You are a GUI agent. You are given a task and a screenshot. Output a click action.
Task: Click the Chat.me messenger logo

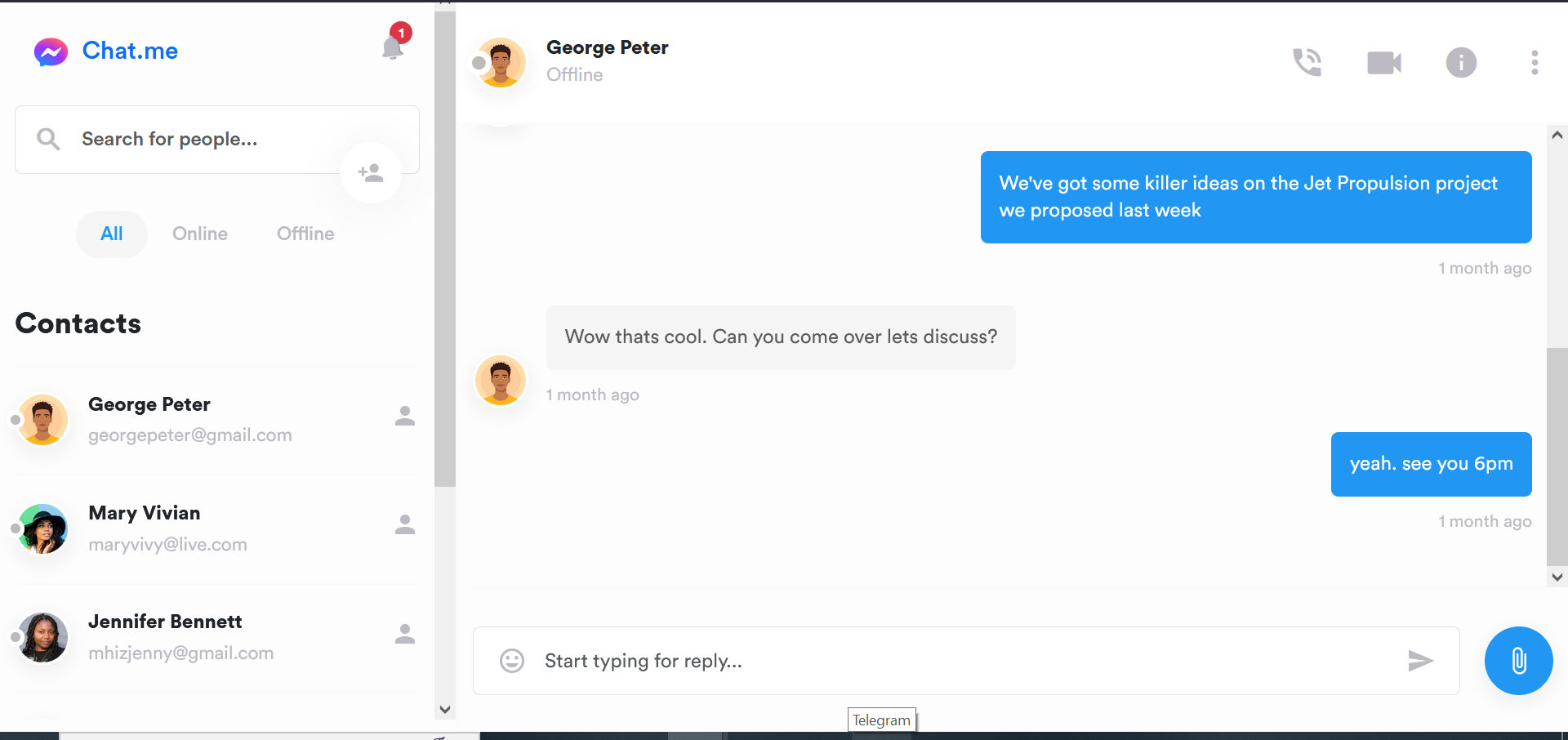(x=51, y=51)
